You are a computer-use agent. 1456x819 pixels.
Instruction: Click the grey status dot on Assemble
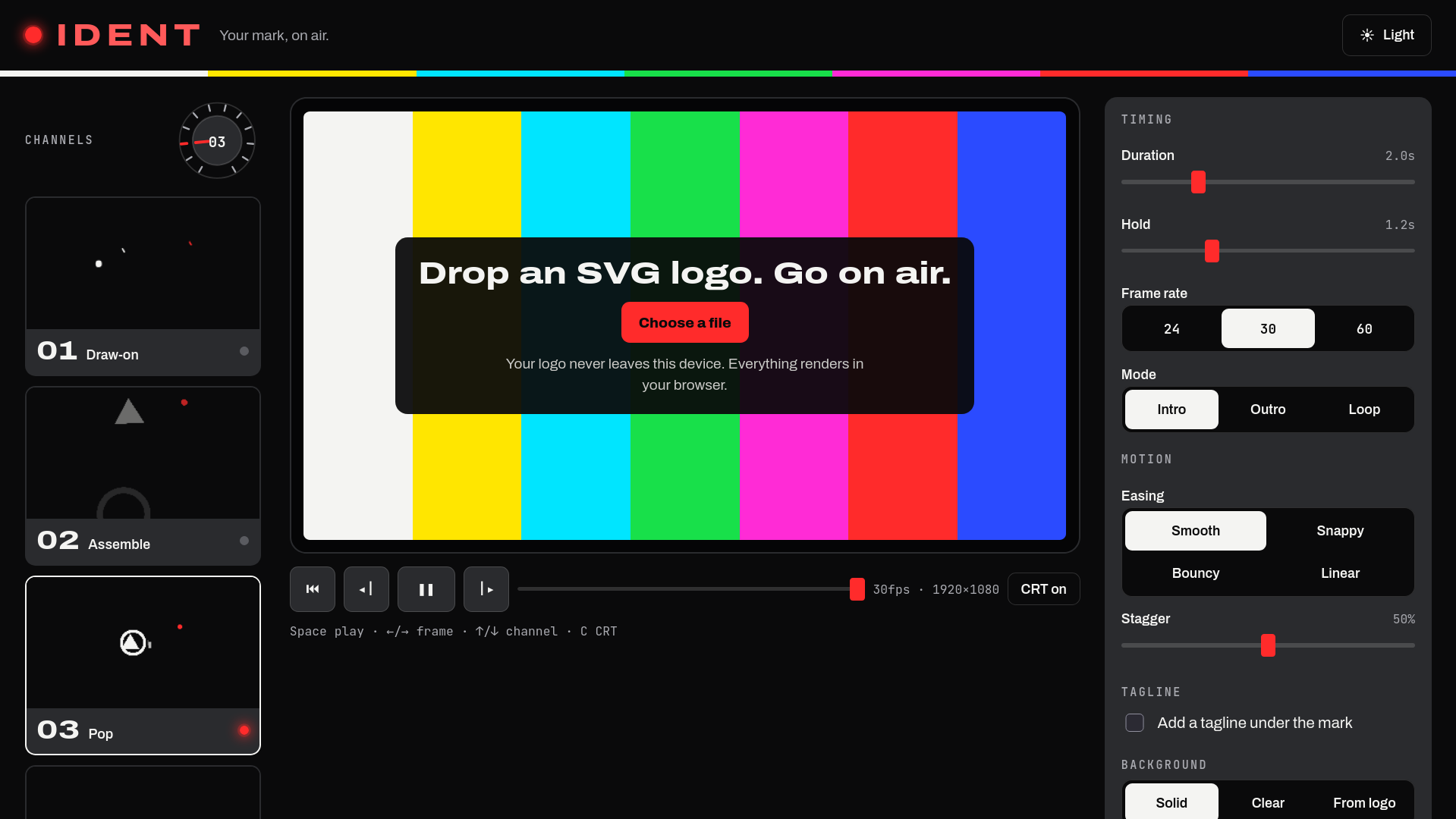pos(244,541)
